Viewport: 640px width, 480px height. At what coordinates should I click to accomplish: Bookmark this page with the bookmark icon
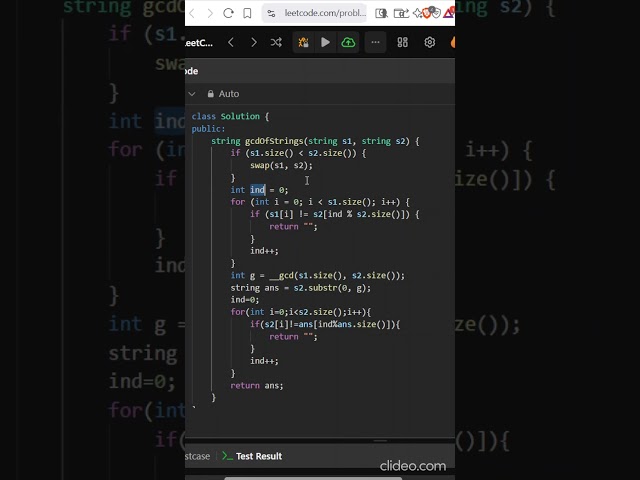click(247, 13)
